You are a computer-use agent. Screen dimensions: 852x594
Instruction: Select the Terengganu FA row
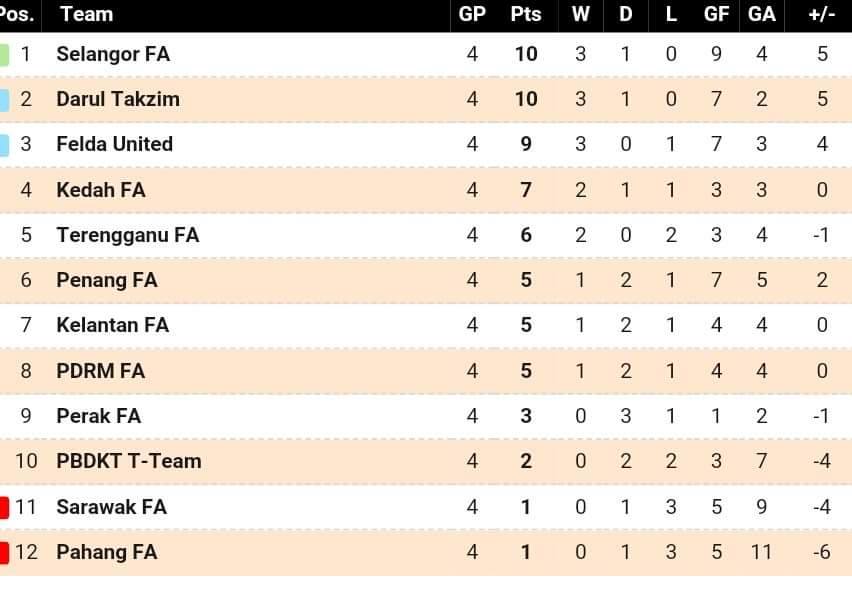tap(426, 235)
